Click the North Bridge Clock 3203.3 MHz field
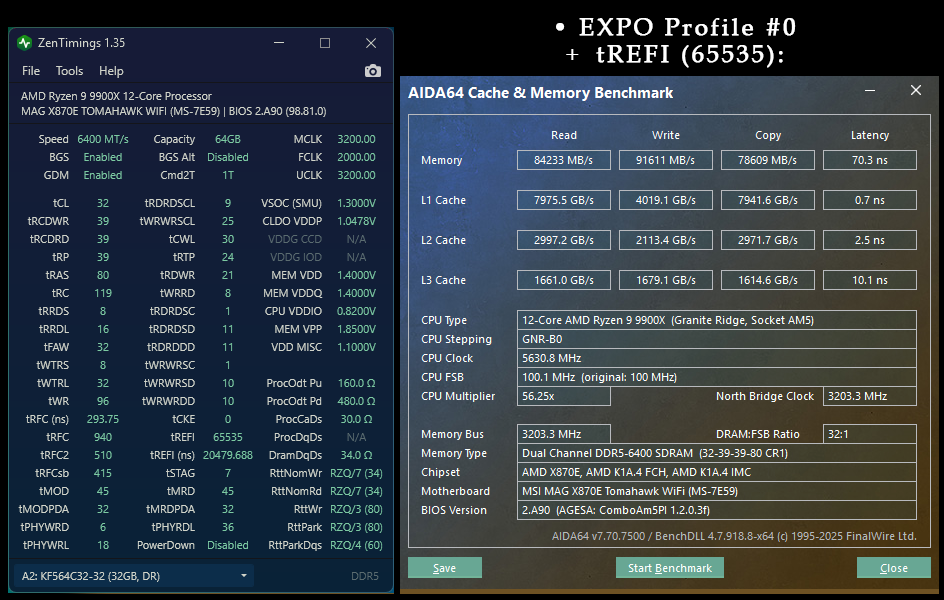 870,396
